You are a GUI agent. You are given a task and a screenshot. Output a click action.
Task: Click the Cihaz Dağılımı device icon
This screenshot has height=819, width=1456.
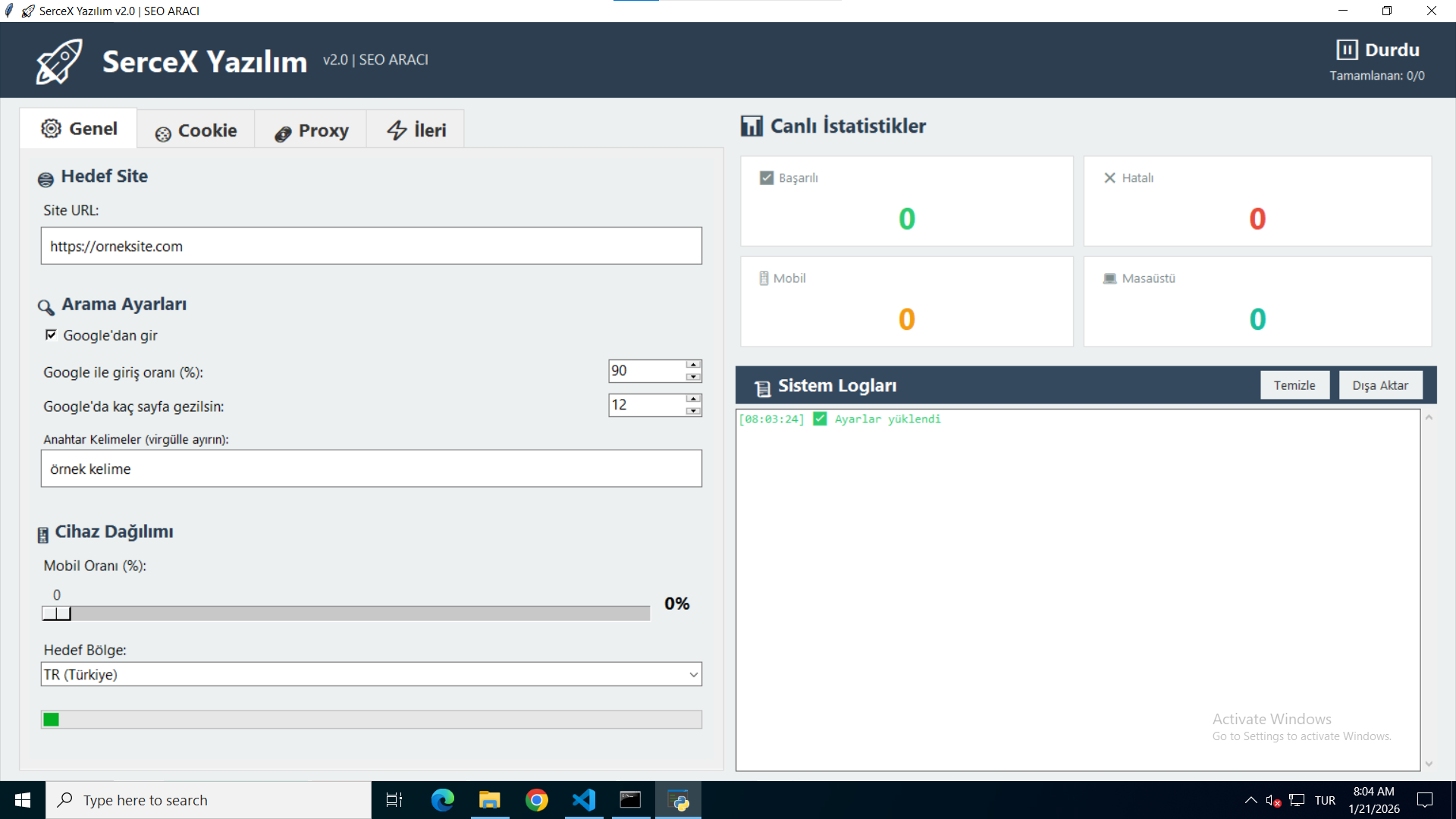43,535
